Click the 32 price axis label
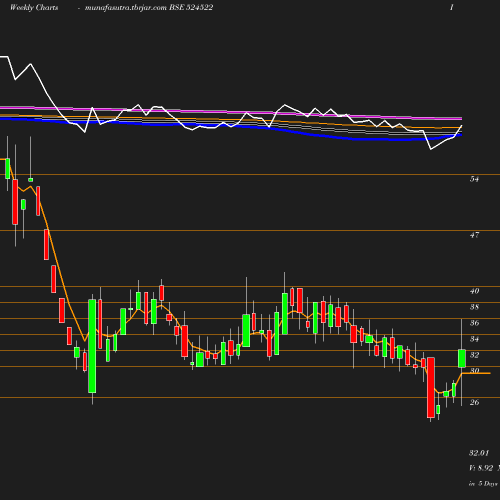 pyautogui.click(x=474, y=355)
